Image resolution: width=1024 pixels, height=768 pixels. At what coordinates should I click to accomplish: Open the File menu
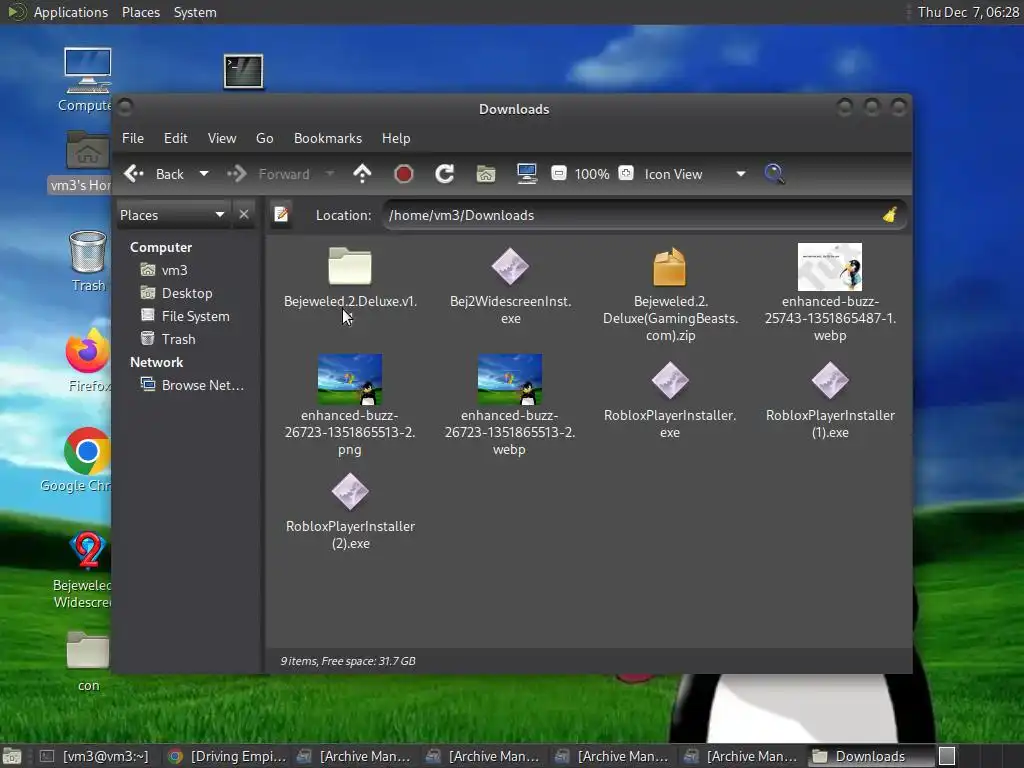[x=133, y=138]
